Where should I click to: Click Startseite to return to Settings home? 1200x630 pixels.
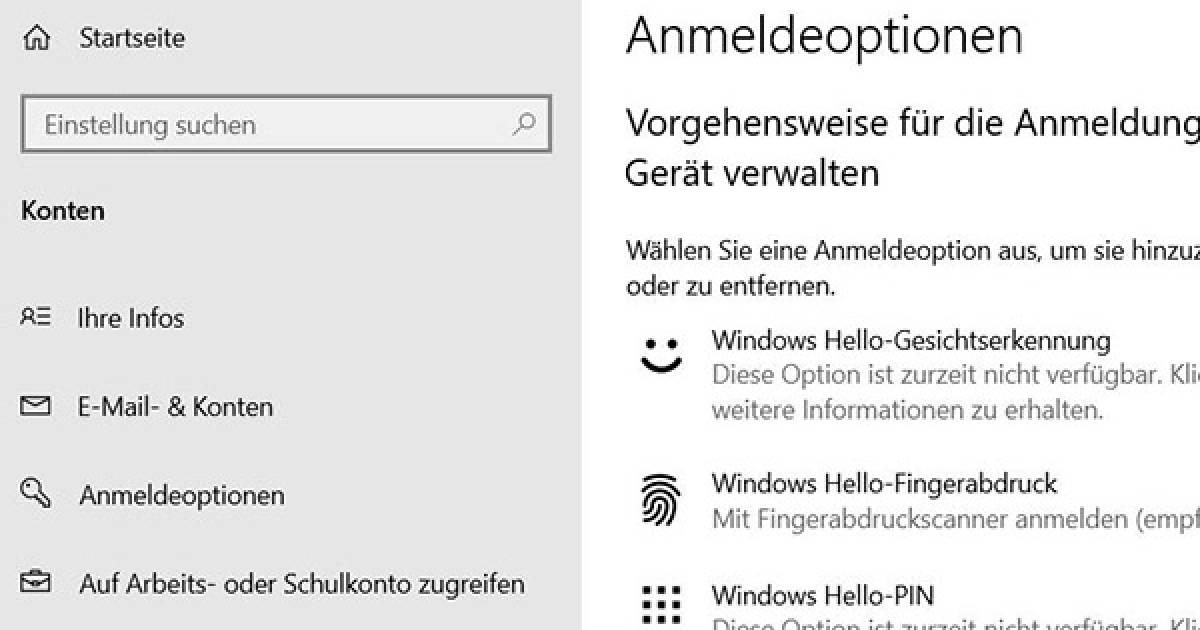tap(131, 37)
